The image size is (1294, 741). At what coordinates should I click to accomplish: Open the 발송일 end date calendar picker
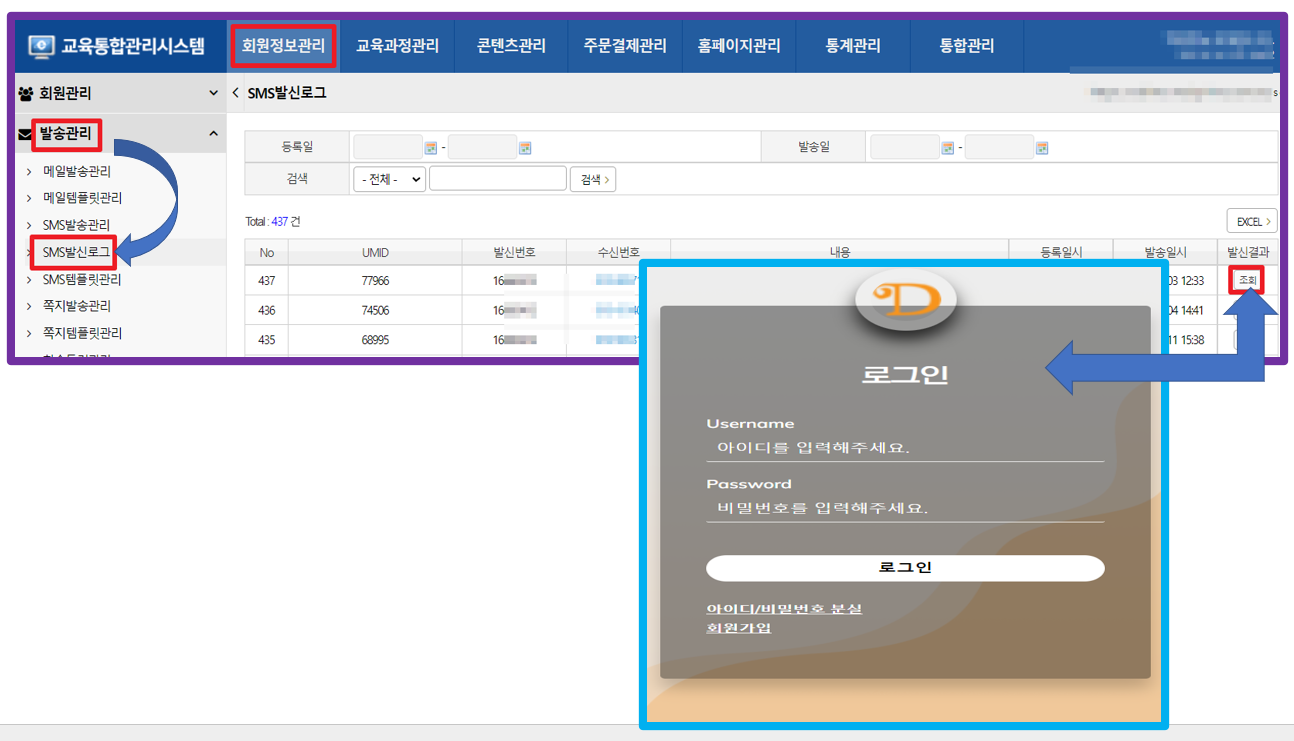coord(1042,148)
